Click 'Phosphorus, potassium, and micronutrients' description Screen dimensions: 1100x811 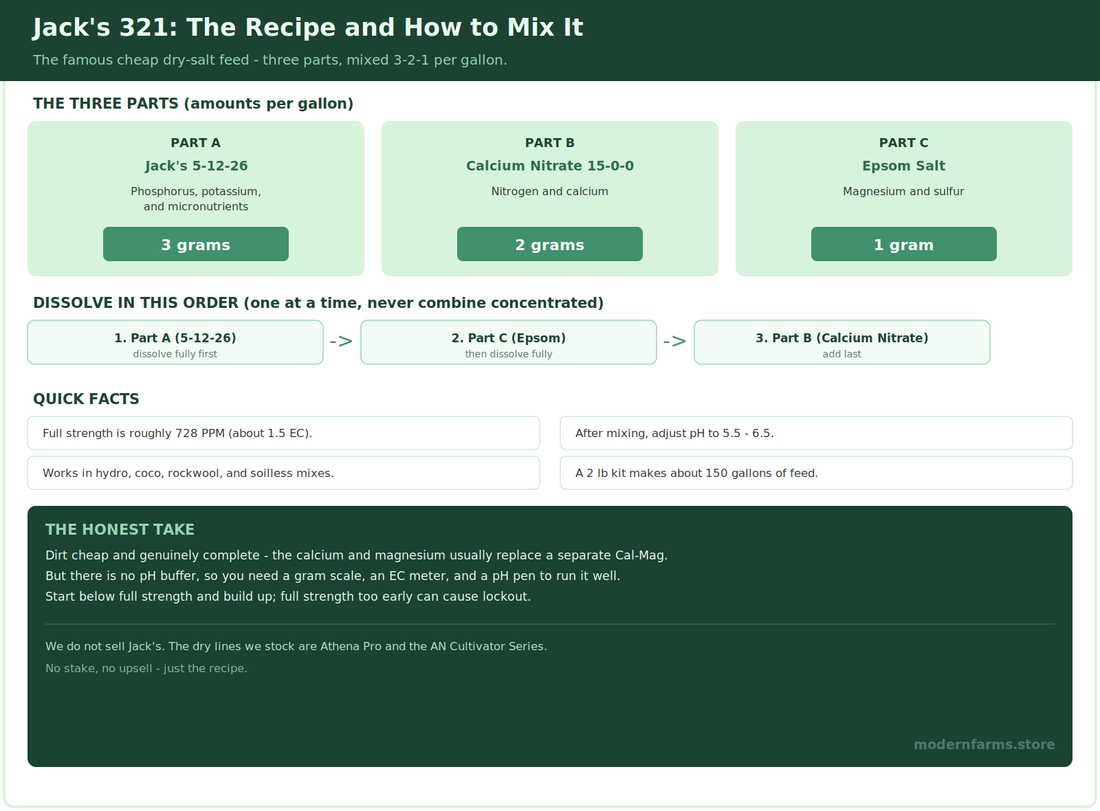coord(196,199)
